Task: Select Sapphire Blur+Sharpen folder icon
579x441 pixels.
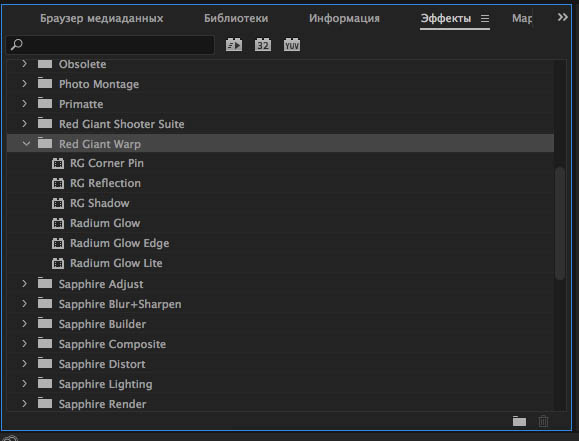Action: [x=45, y=303]
